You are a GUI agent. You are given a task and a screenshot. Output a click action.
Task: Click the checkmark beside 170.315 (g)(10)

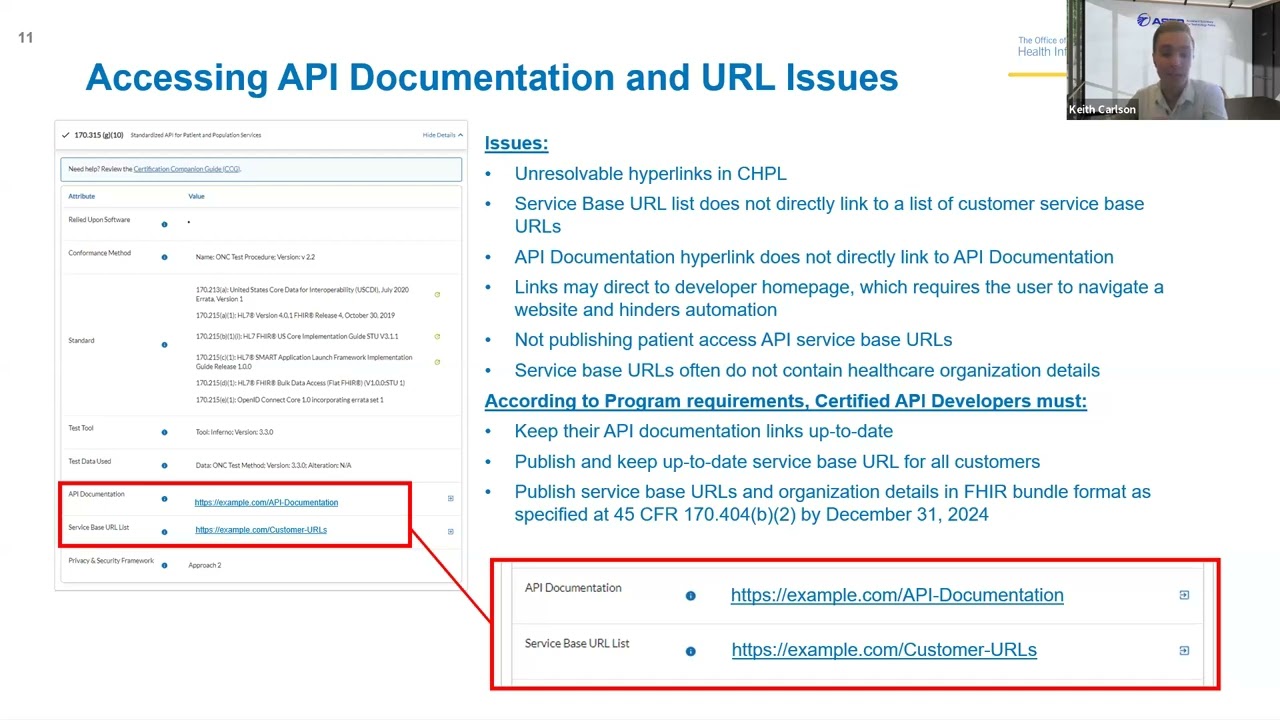66,135
